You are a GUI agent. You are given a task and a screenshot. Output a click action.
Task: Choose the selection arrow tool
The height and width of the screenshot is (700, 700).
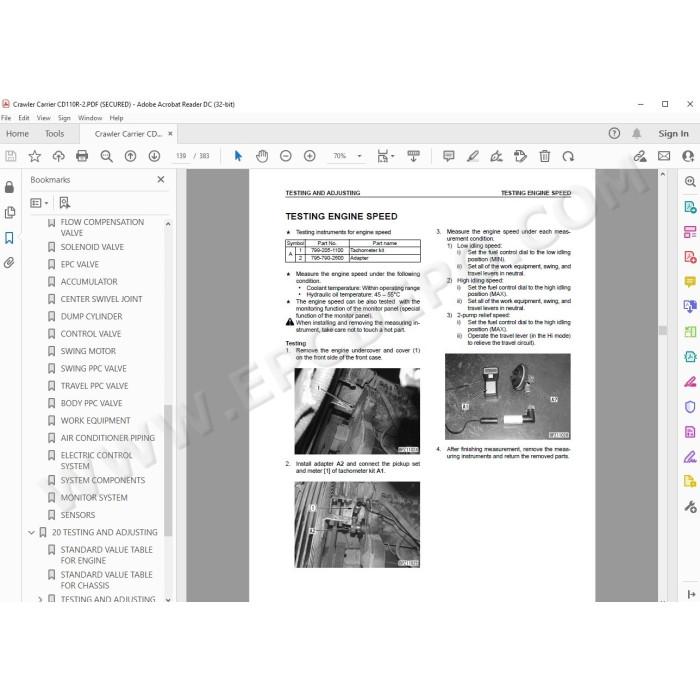[238, 156]
